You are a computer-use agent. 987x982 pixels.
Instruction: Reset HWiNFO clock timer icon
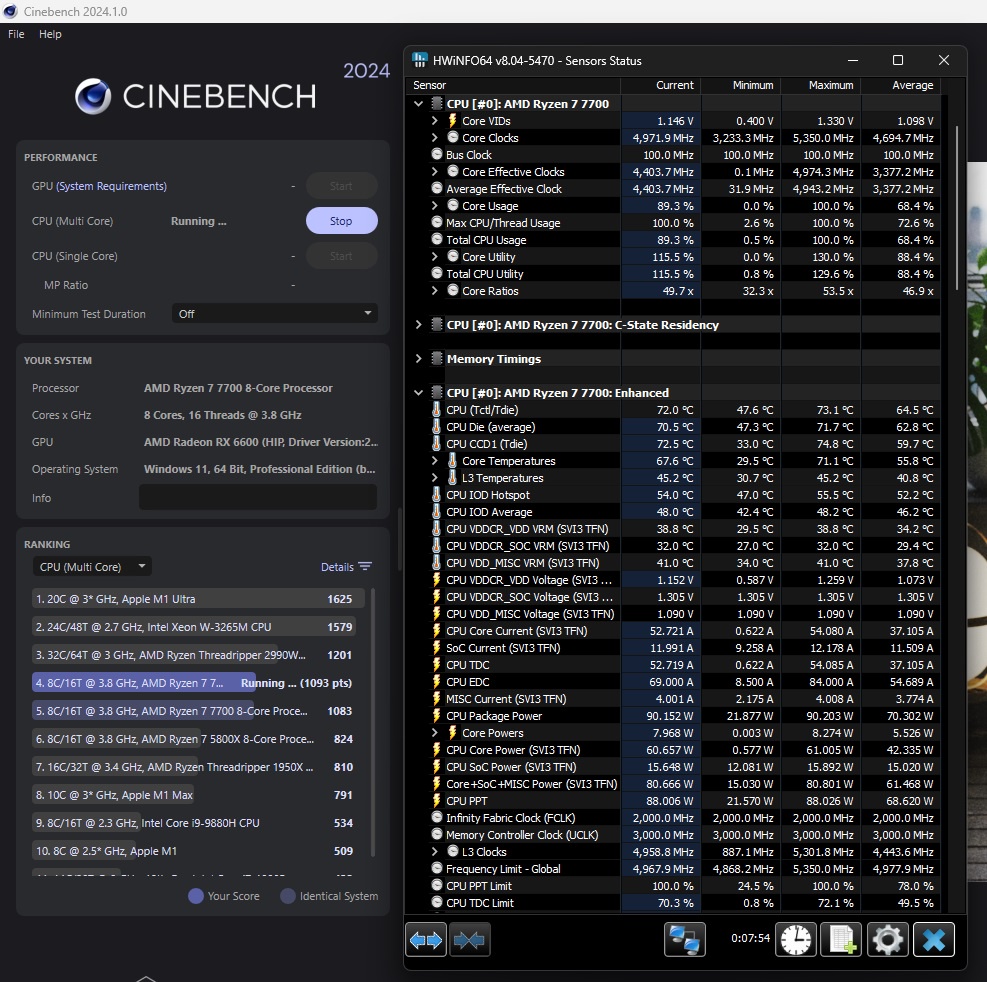796,940
